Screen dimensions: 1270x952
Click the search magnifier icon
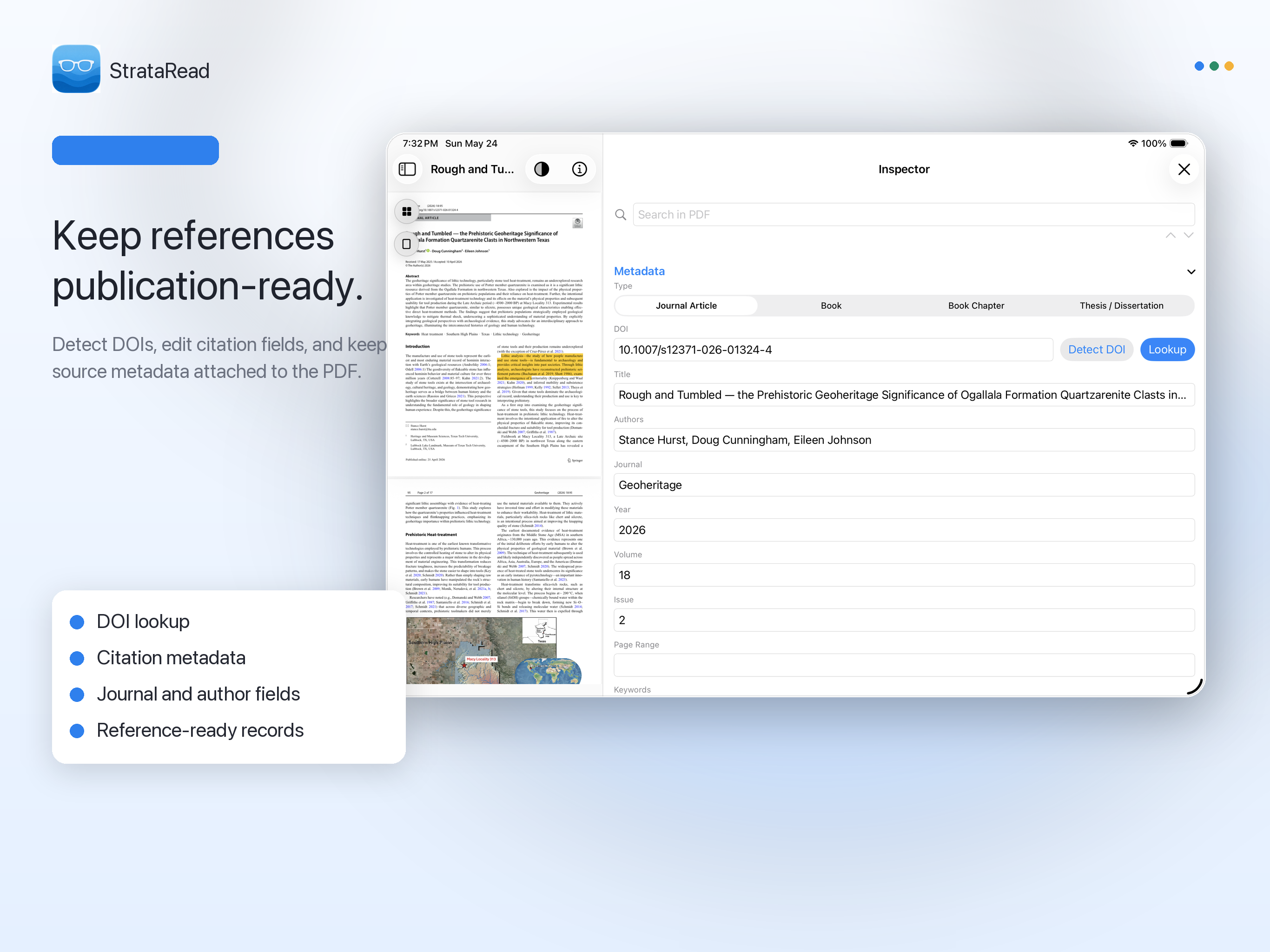click(620, 215)
